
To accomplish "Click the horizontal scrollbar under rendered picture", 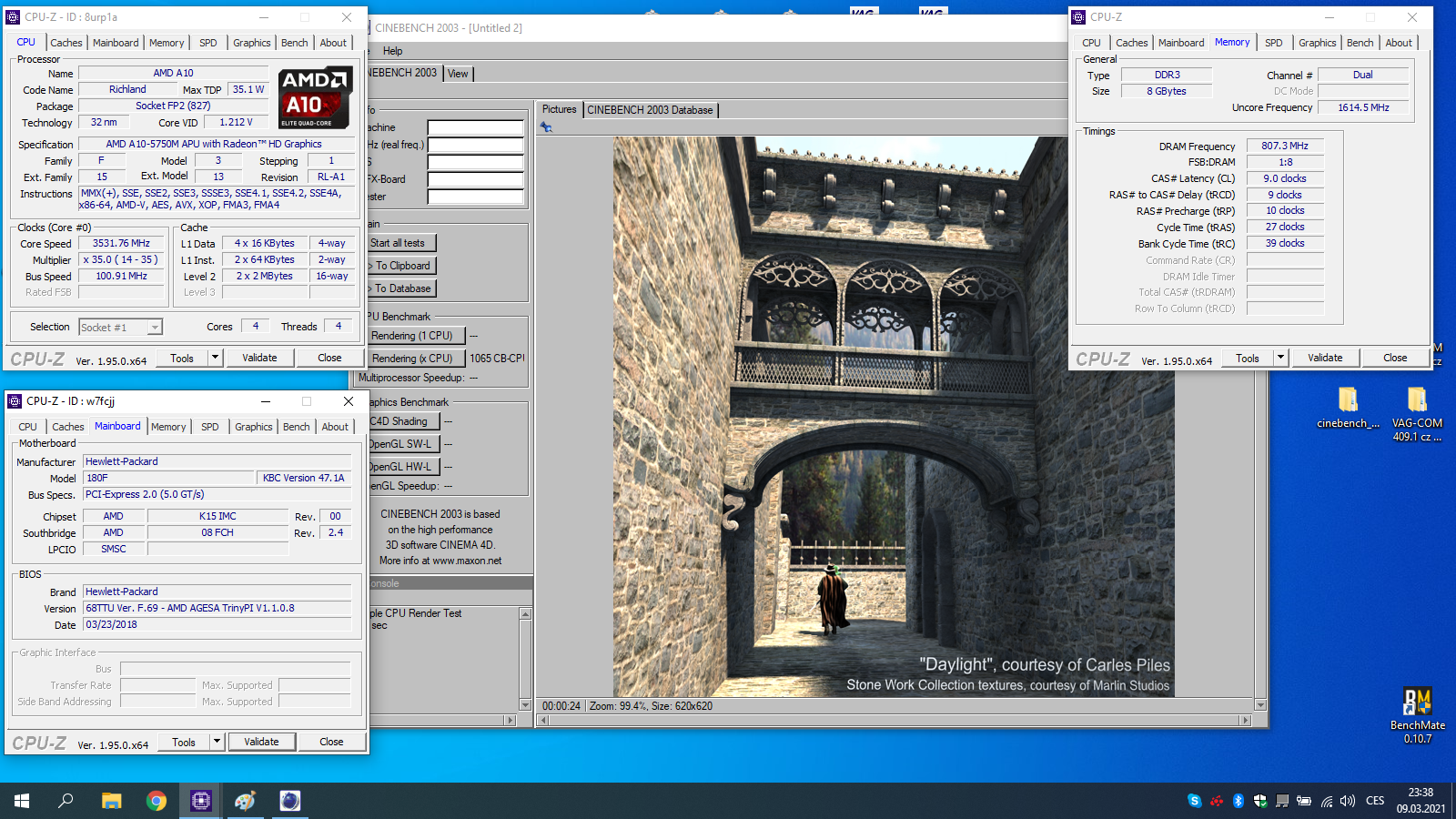I will tap(895, 720).
